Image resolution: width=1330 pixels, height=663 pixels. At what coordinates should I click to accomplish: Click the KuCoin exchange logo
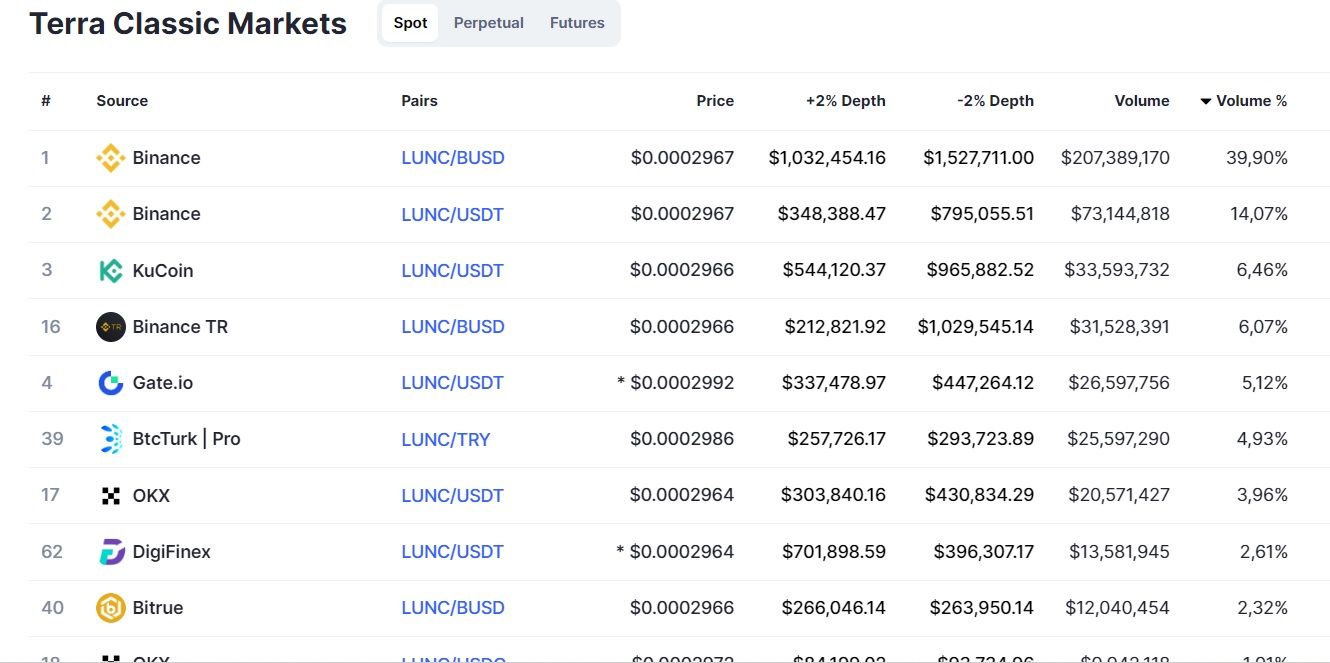click(110, 271)
